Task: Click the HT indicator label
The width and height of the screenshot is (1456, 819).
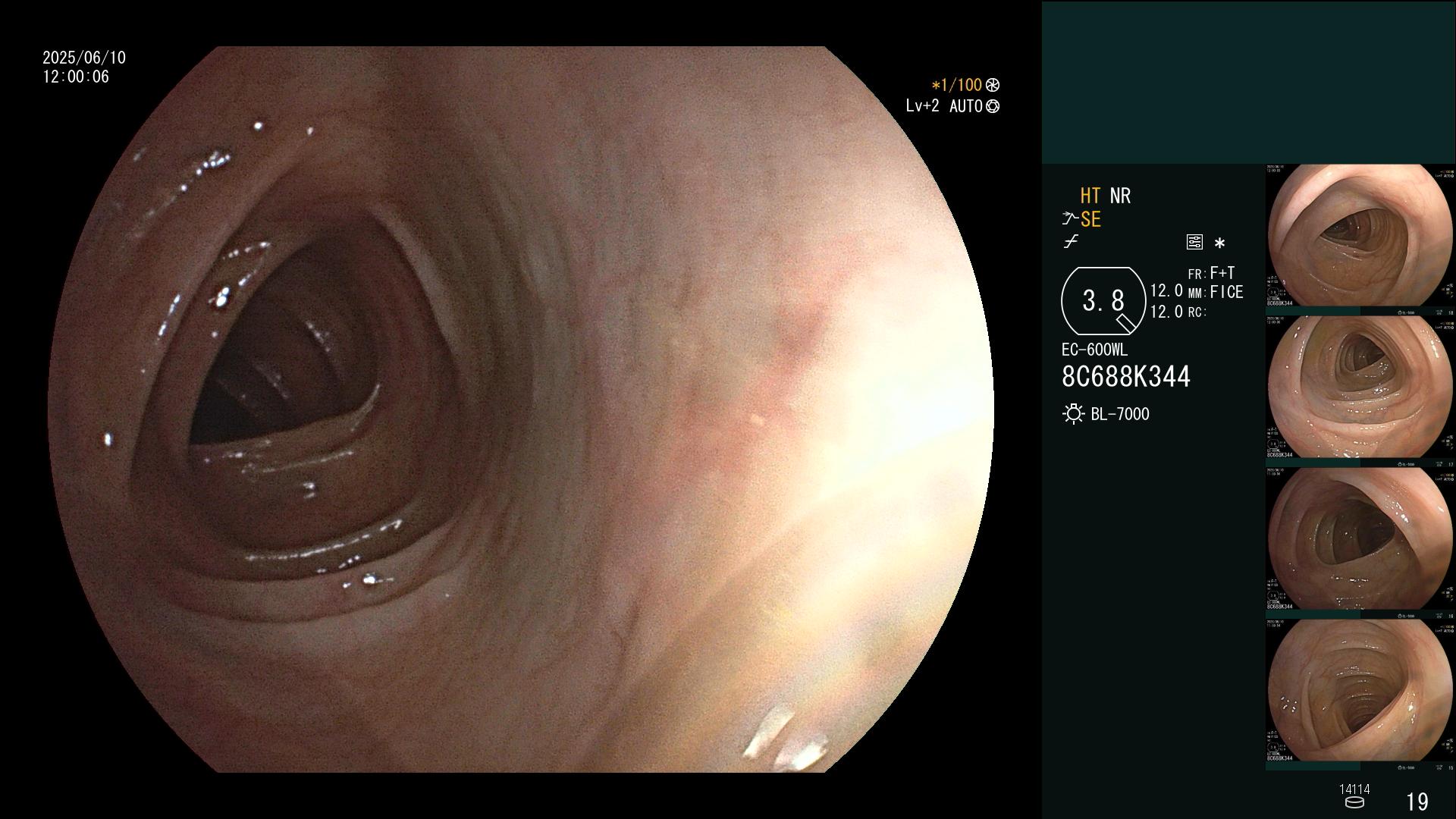Action: coord(1090,196)
